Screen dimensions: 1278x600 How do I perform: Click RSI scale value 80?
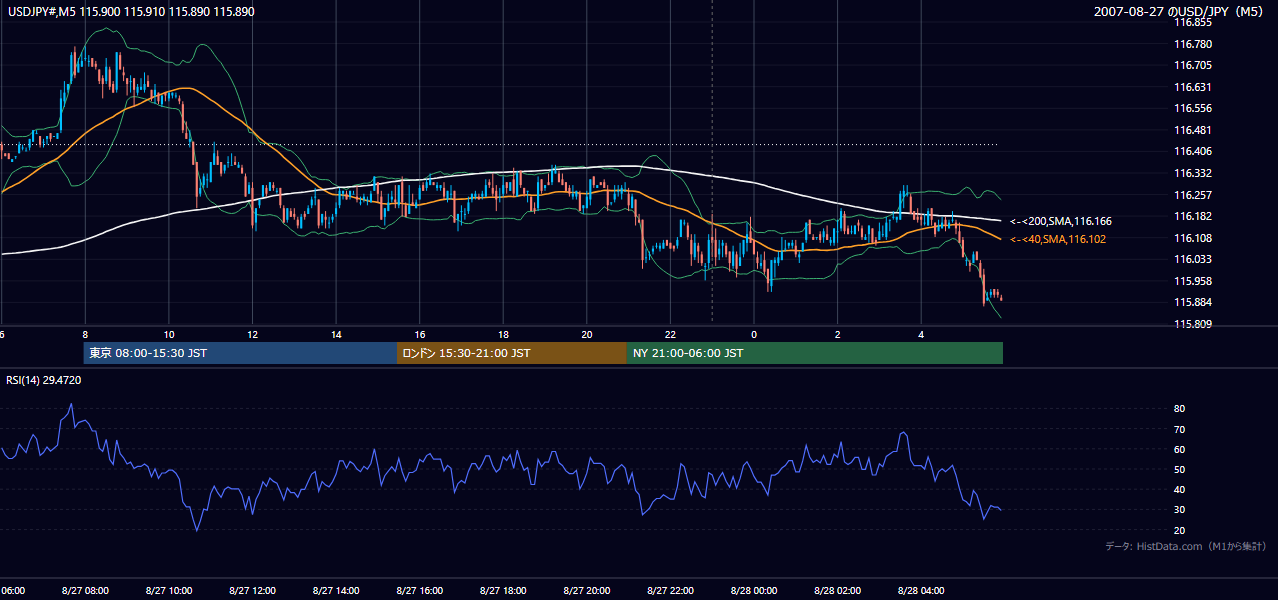coord(1179,409)
